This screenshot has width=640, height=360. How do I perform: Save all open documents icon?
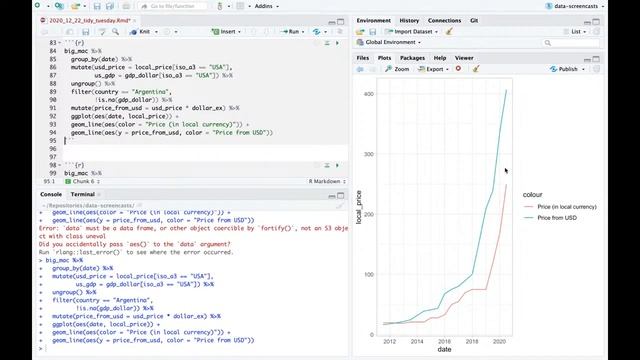(110, 6)
